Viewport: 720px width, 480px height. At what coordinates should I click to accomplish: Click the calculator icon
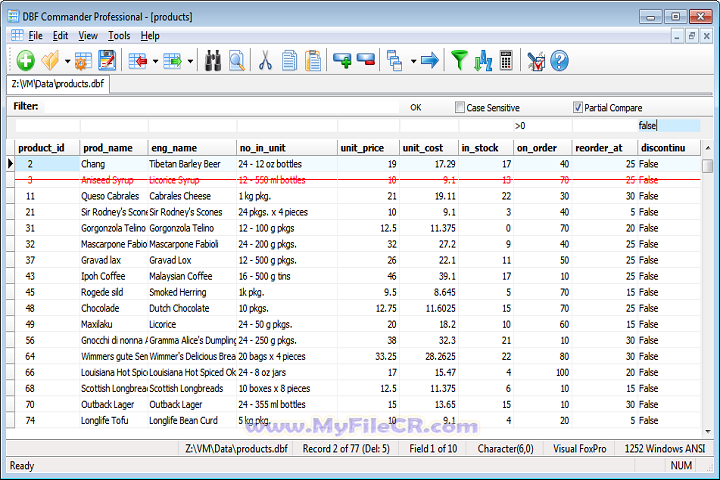pyautogui.click(x=506, y=61)
